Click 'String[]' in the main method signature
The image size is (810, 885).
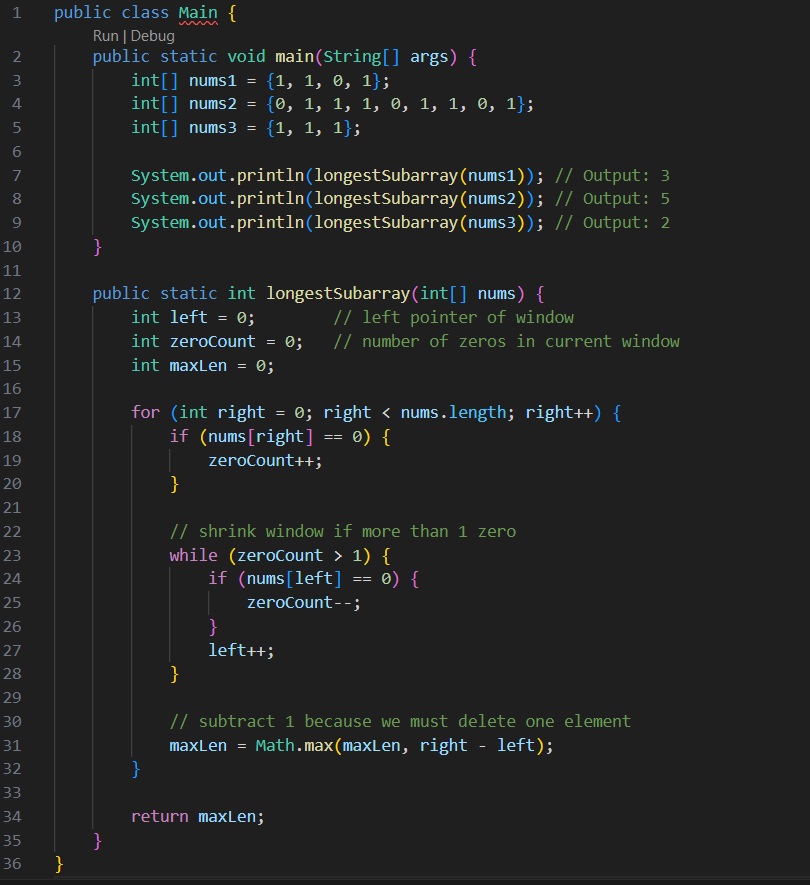pos(361,57)
